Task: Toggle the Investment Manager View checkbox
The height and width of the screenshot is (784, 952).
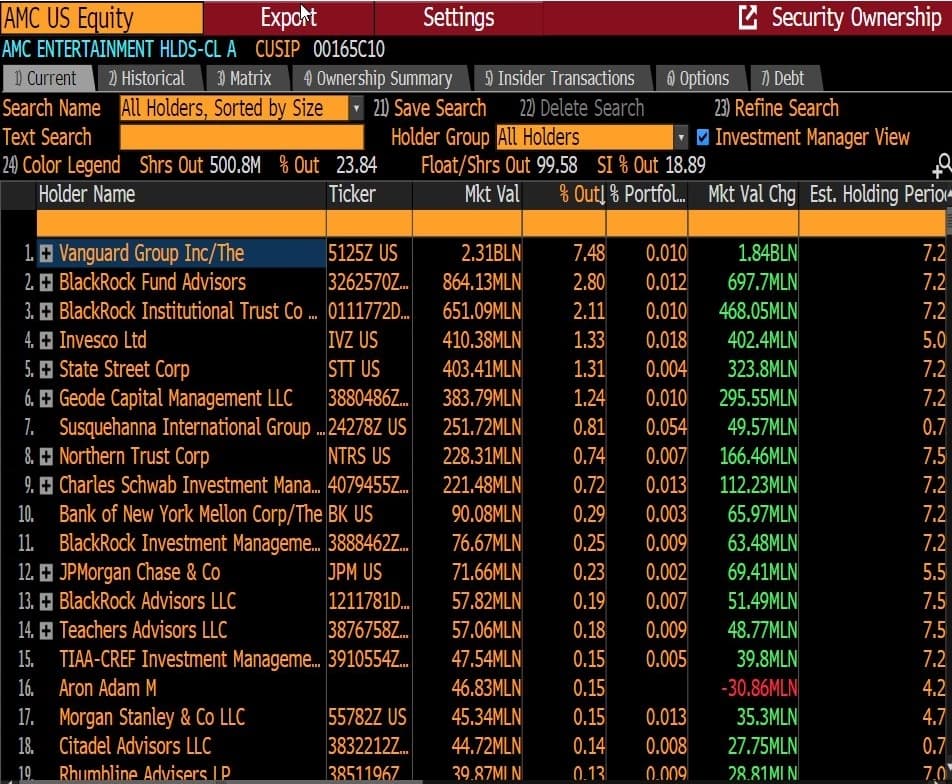Action: tap(702, 137)
